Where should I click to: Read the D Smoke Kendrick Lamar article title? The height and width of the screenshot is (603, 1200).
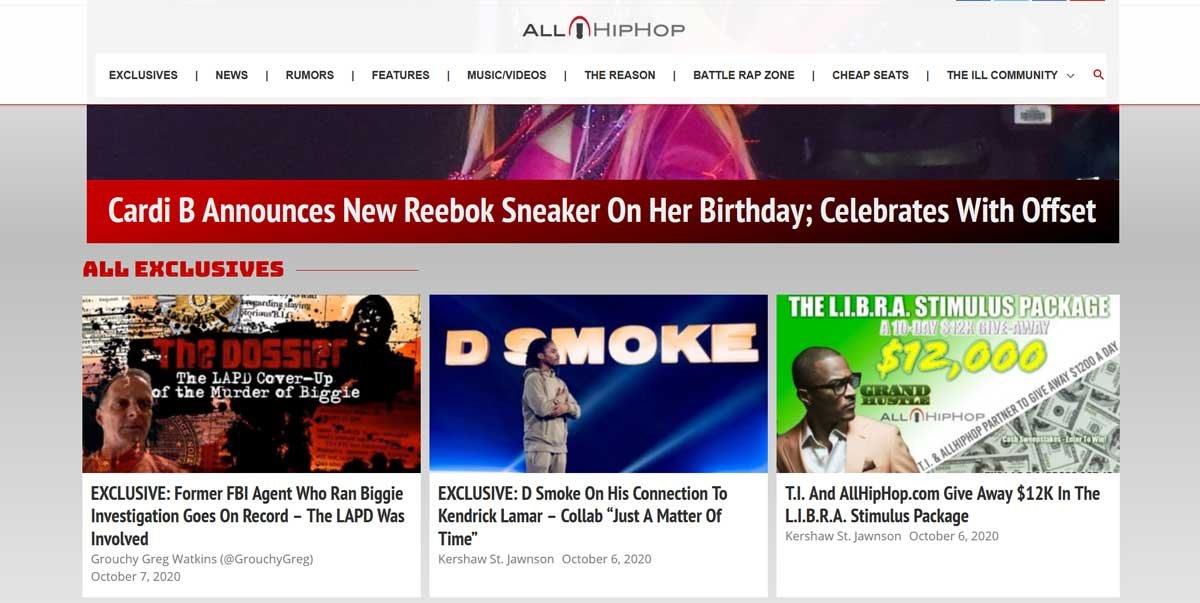point(583,516)
